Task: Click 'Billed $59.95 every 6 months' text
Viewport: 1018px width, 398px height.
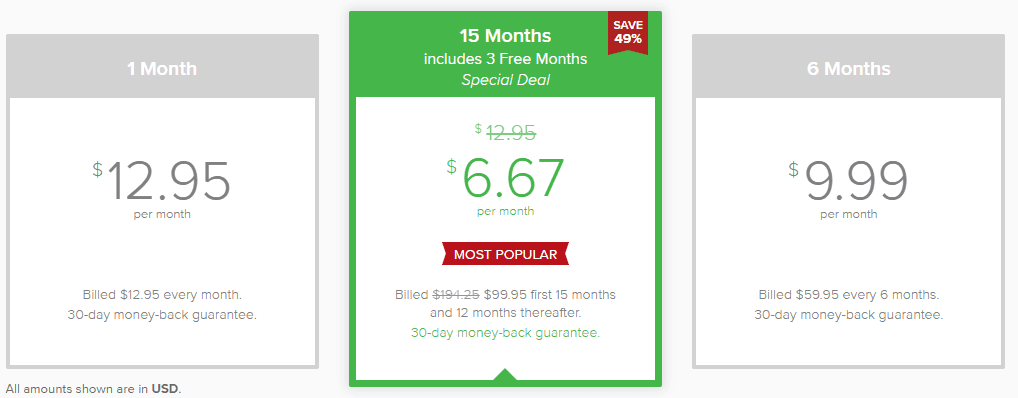Action: click(x=849, y=295)
